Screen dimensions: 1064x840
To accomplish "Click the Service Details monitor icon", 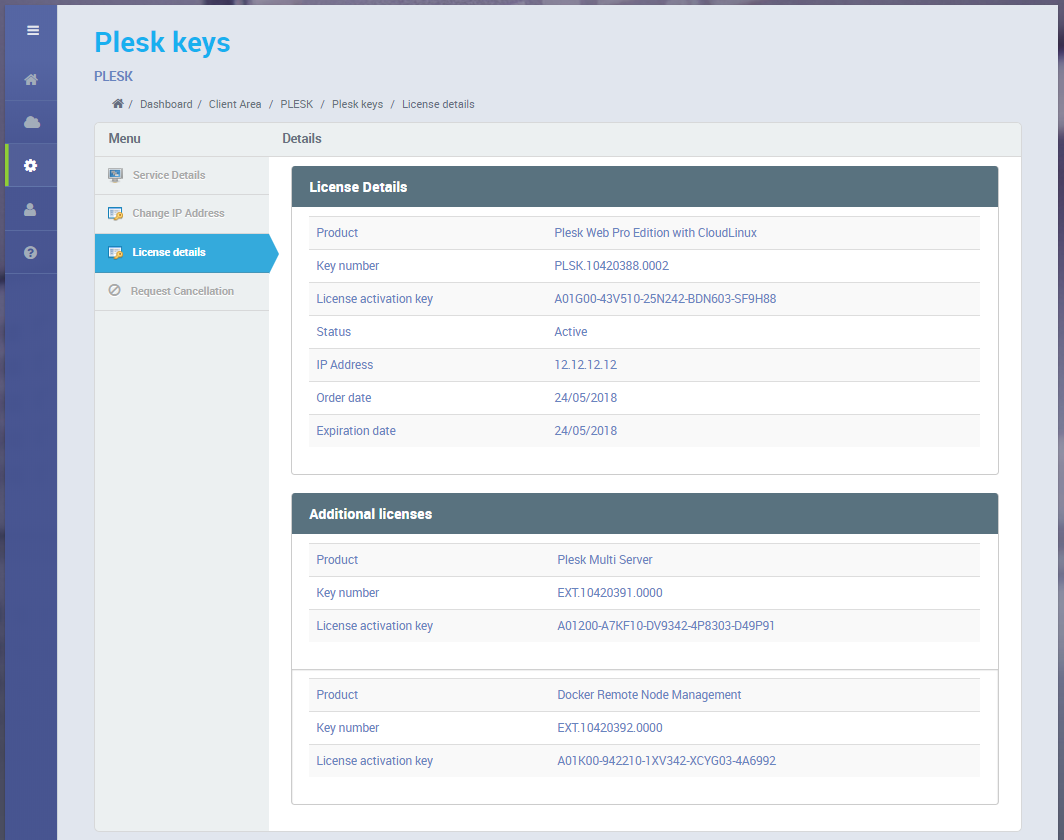I will click(115, 175).
